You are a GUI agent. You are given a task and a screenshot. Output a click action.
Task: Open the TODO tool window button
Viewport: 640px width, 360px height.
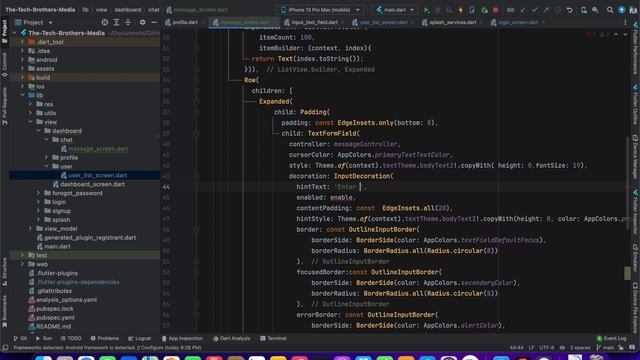(x=71, y=338)
